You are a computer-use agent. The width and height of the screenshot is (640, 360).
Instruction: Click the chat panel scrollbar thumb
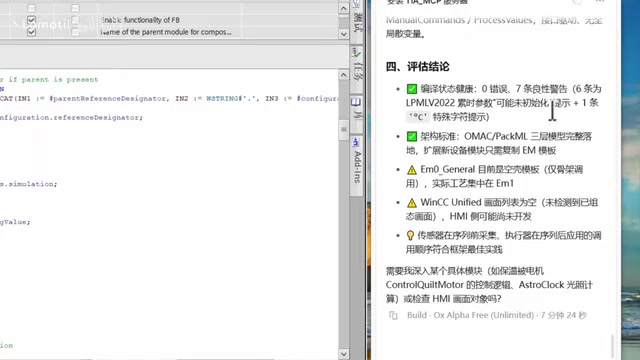[x=612, y=346]
